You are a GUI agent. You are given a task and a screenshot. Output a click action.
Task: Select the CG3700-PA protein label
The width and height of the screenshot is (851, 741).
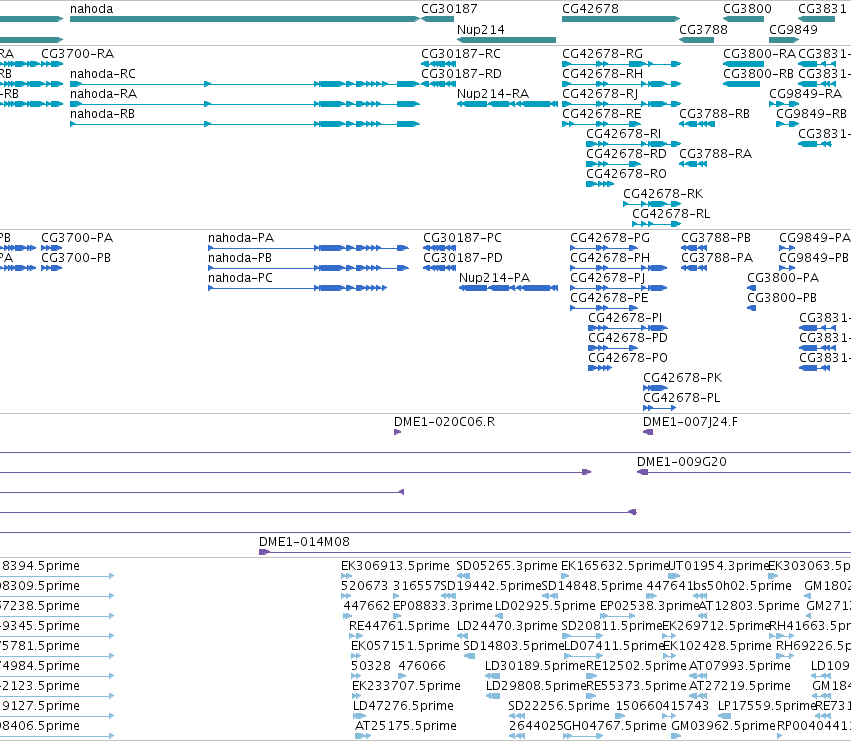pos(77,238)
